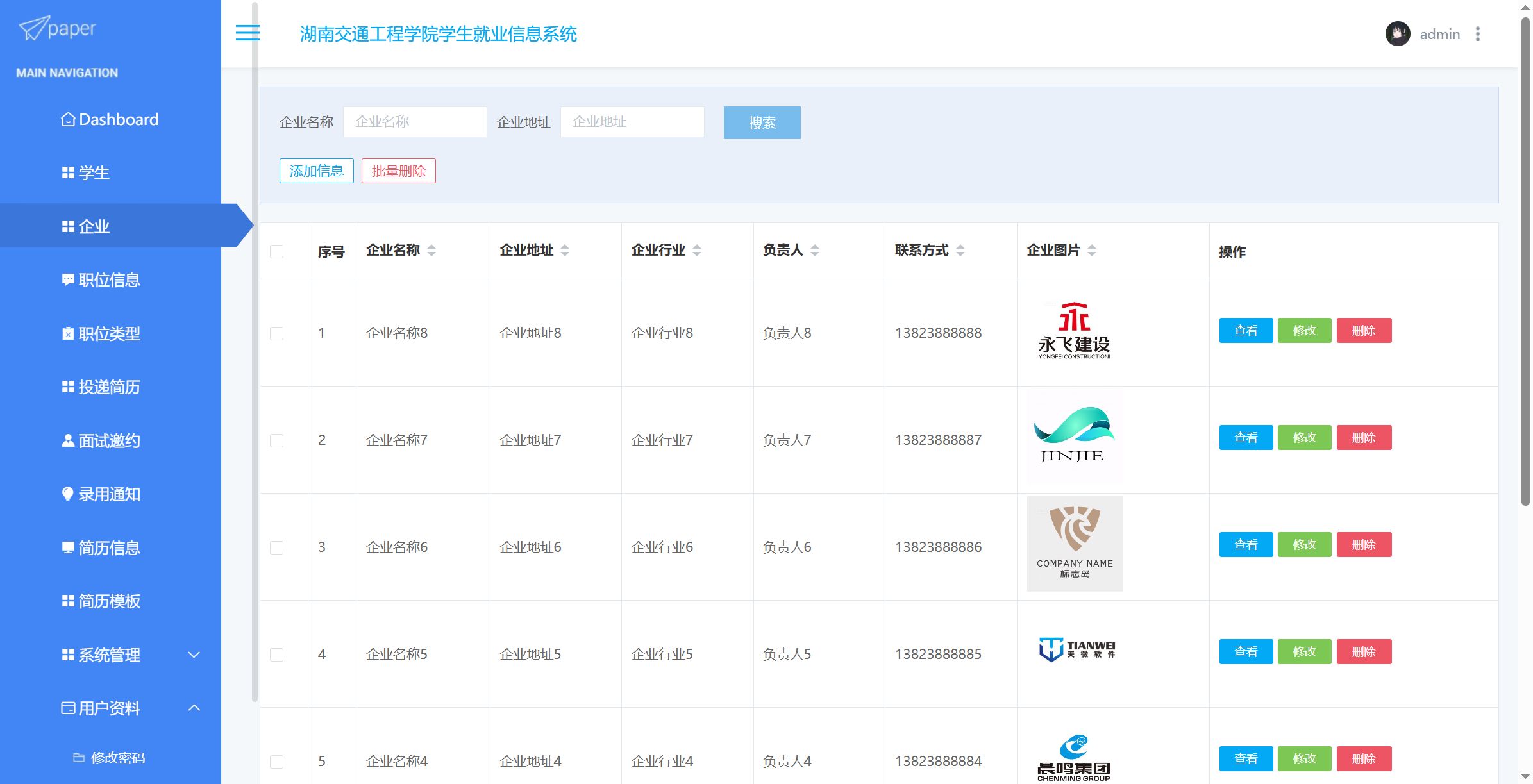Sort by 企业行业 column arrows

697,251
